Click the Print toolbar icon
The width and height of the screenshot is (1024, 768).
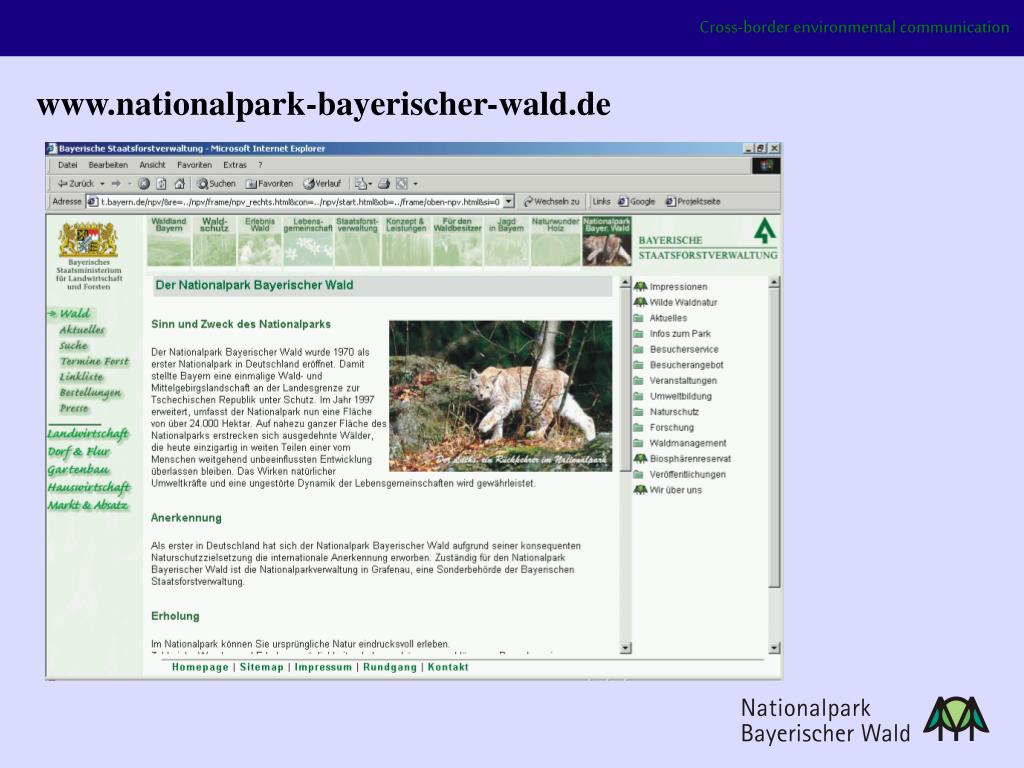(x=384, y=184)
